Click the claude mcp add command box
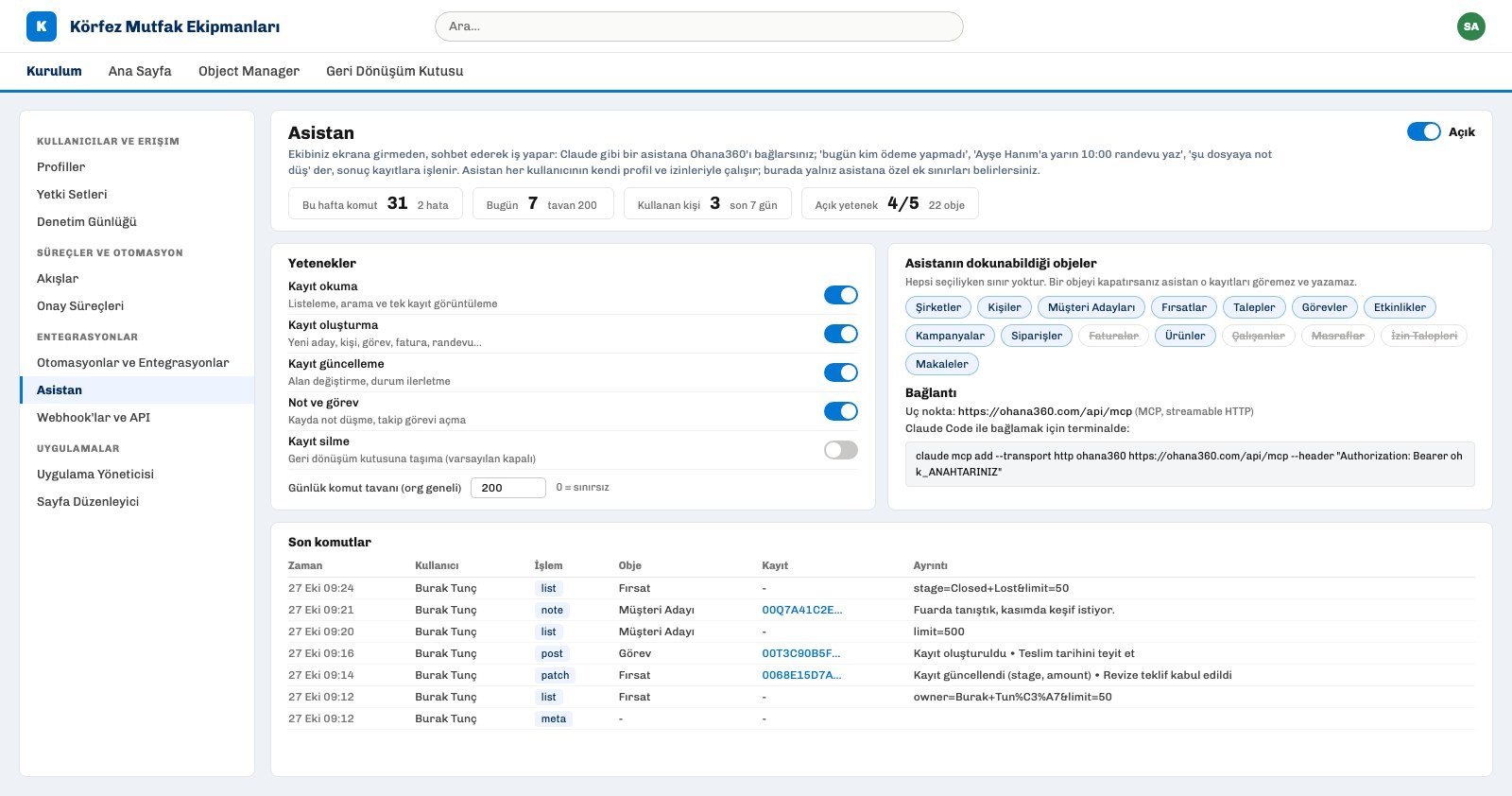The height and width of the screenshot is (796, 1512). pyautogui.click(x=1190, y=464)
